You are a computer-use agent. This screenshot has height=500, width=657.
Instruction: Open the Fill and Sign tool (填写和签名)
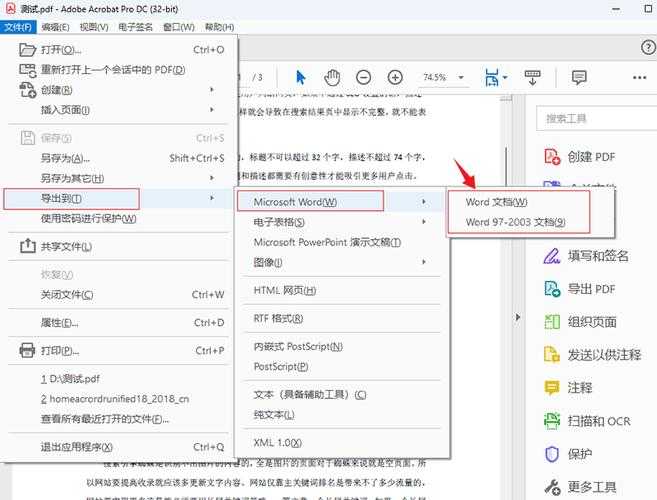pos(586,256)
